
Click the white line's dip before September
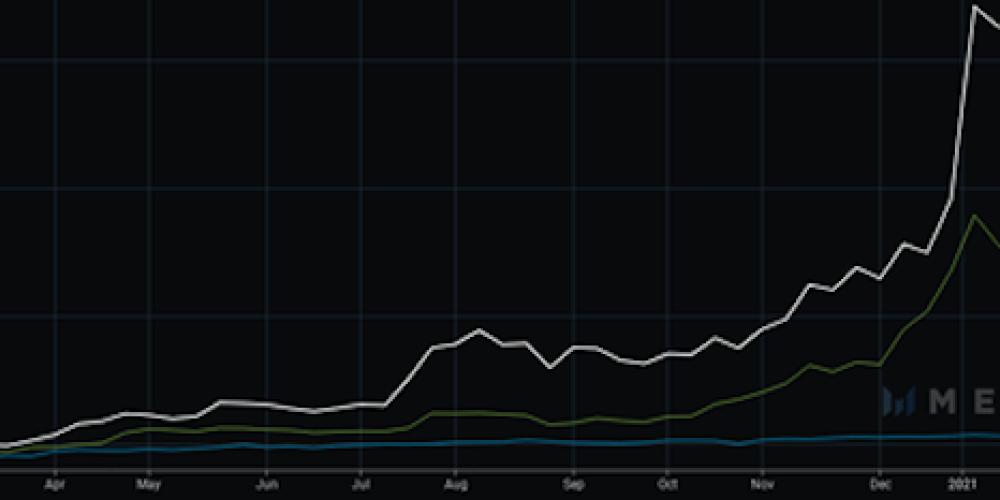pos(550,367)
